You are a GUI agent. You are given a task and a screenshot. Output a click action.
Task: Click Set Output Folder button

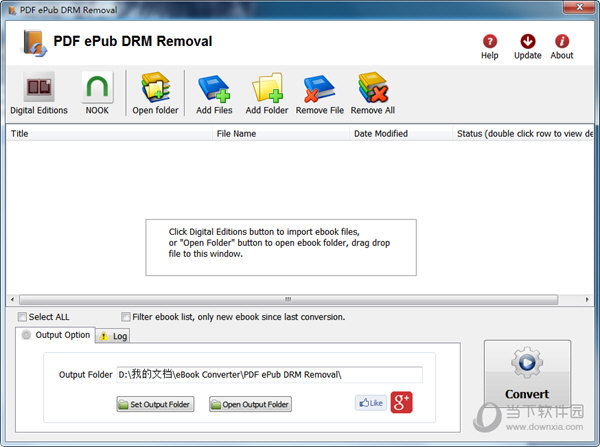coord(155,404)
